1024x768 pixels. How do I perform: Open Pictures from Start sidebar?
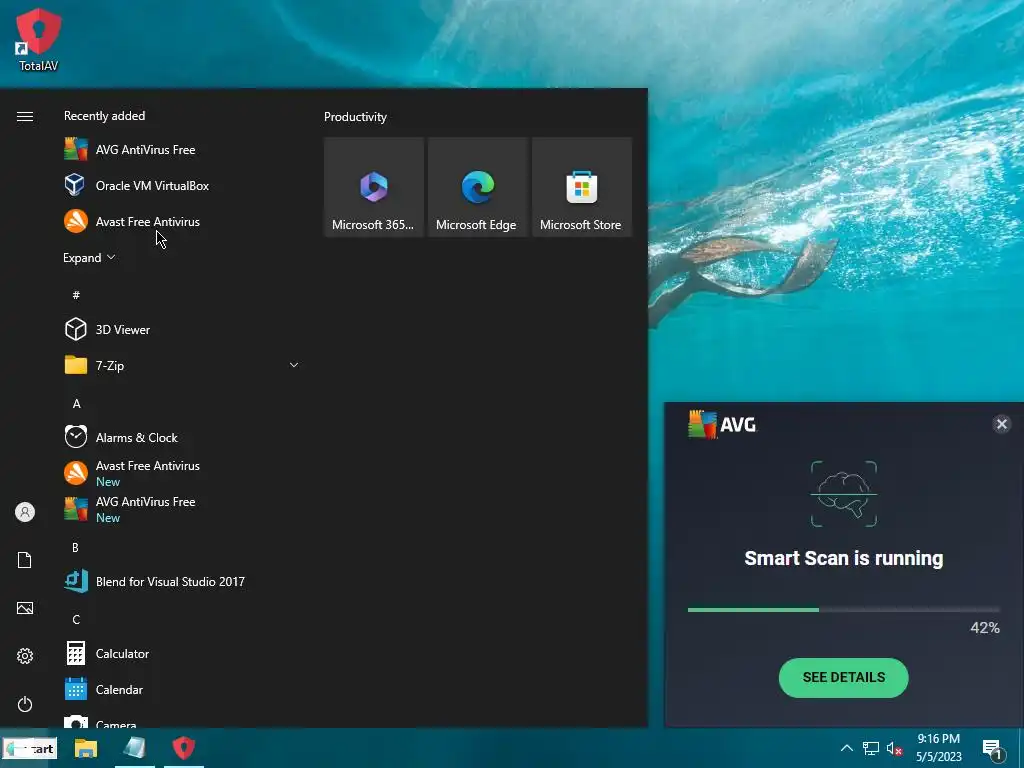coord(25,608)
